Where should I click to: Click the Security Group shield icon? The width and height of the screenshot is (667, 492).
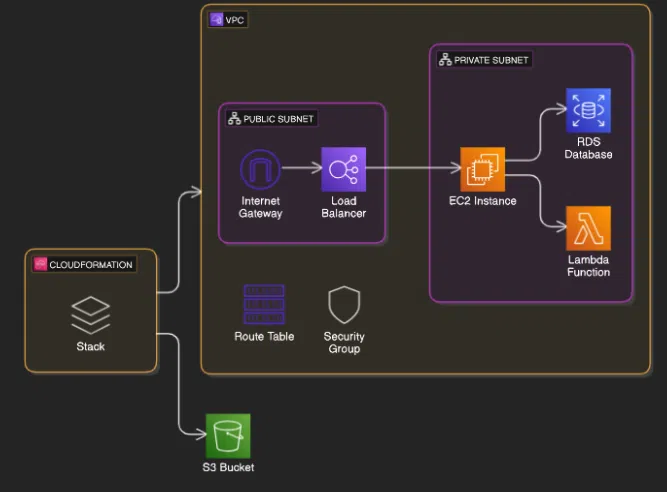point(344,305)
